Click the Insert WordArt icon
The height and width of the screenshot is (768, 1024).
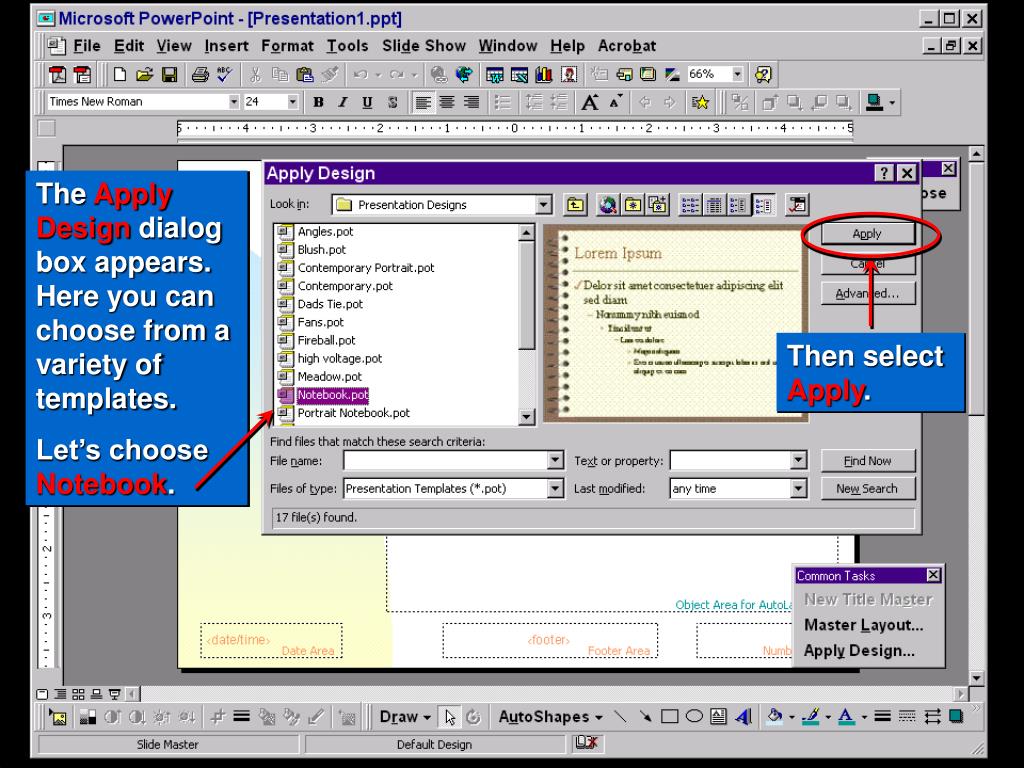(x=743, y=717)
